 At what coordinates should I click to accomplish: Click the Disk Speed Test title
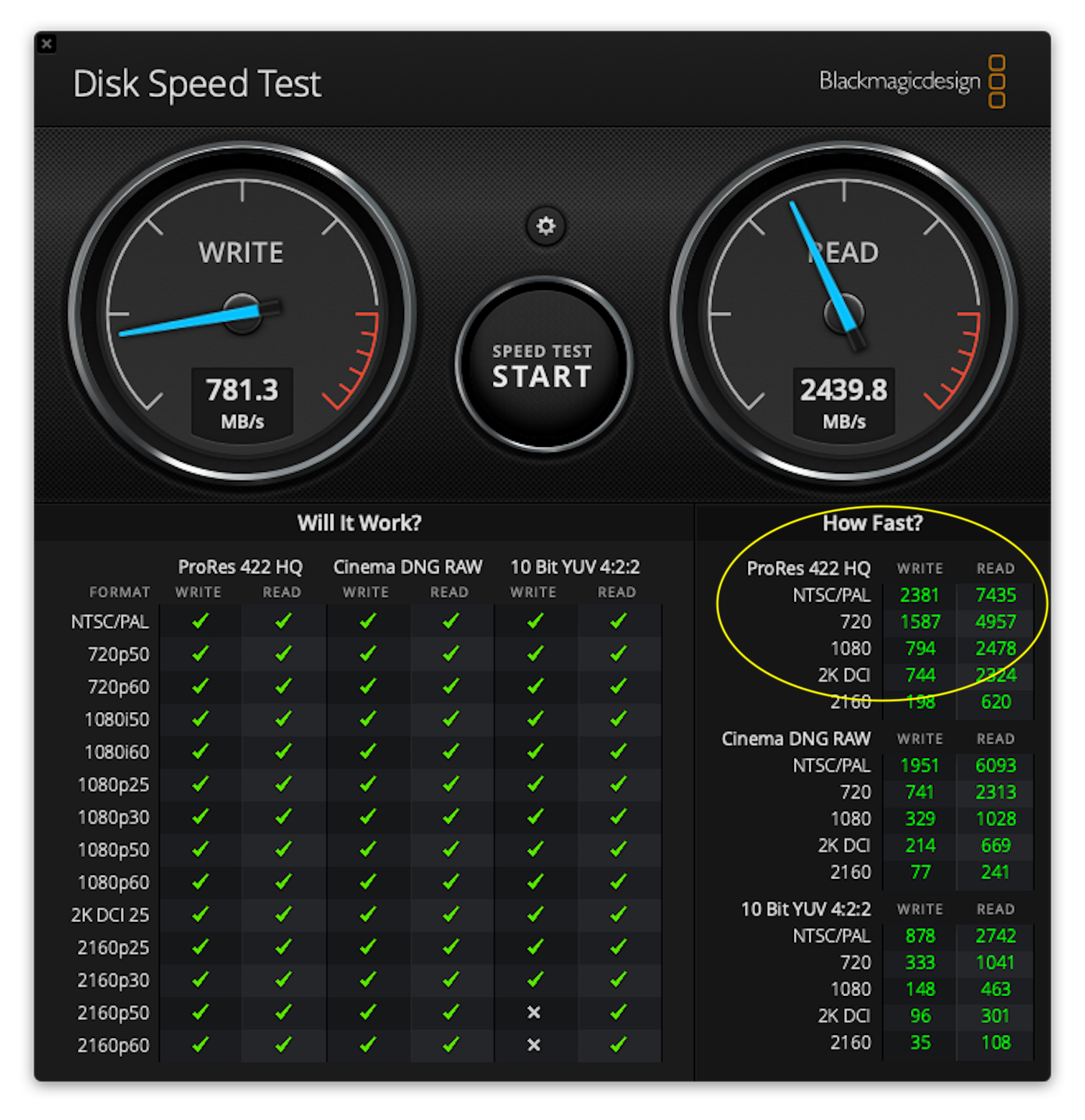pyautogui.click(x=197, y=83)
